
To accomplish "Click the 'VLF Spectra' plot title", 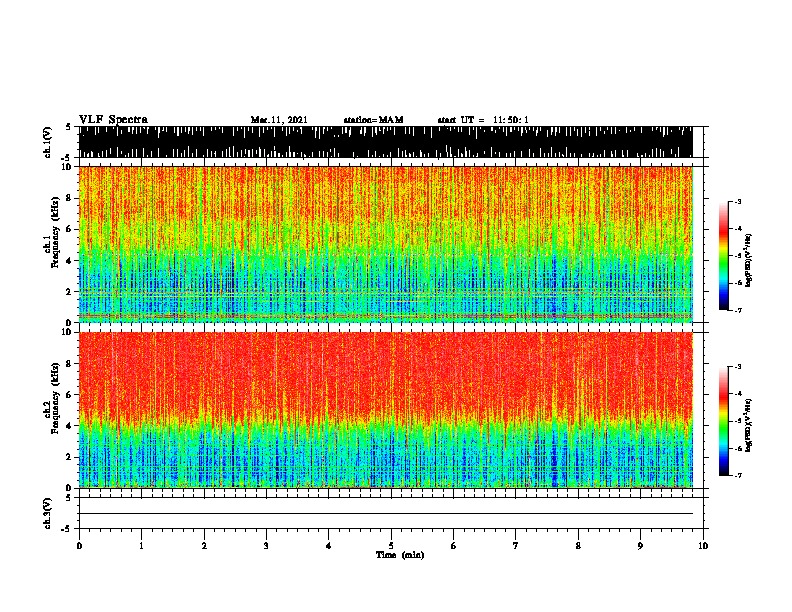I will (x=113, y=120).
